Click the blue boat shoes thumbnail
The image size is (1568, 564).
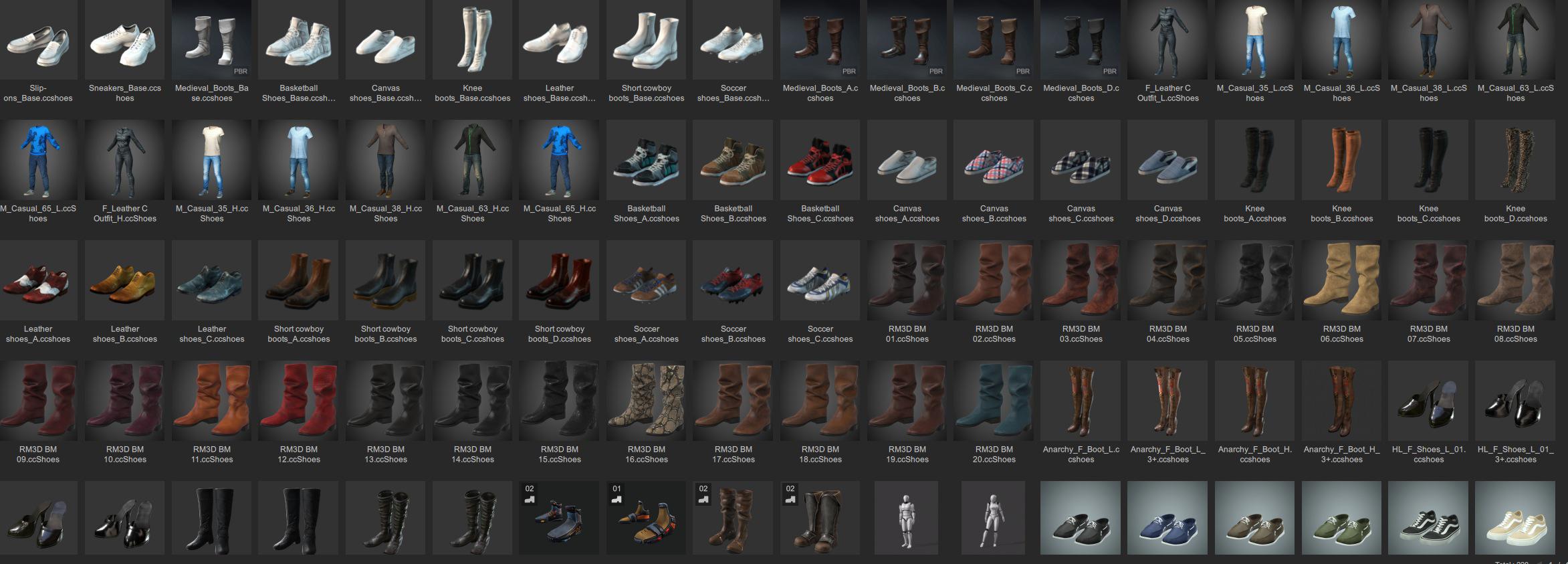point(1167,519)
